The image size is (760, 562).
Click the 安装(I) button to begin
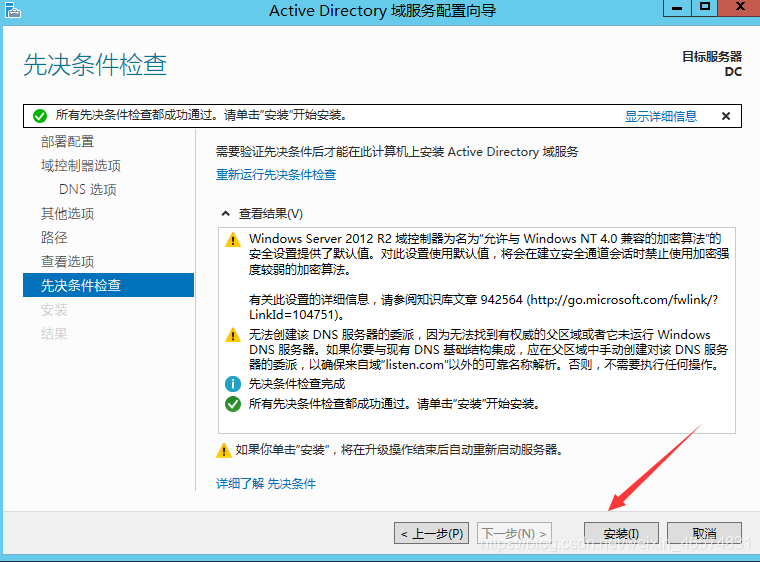(x=621, y=533)
